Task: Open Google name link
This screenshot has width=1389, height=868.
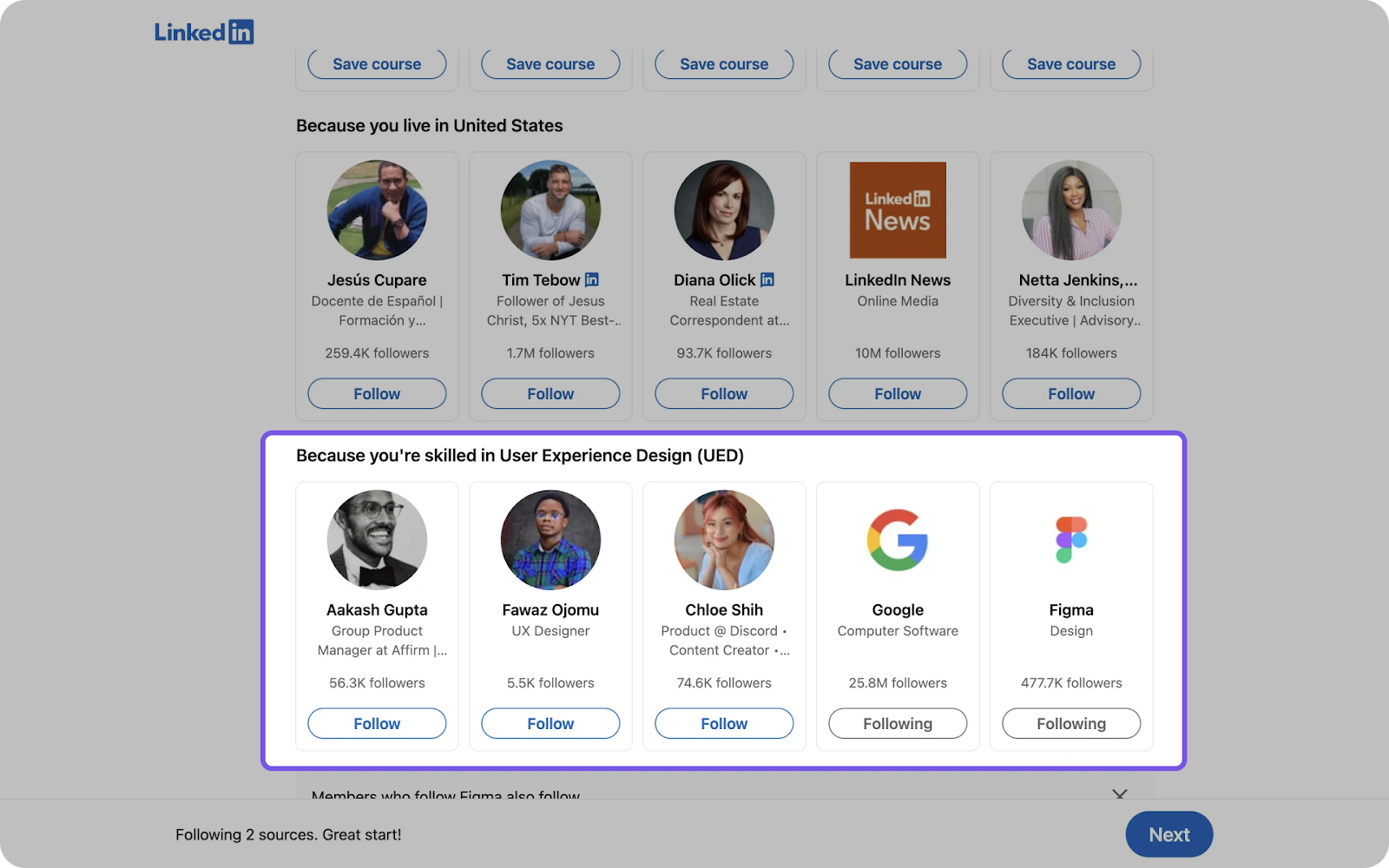Action: point(898,610)
